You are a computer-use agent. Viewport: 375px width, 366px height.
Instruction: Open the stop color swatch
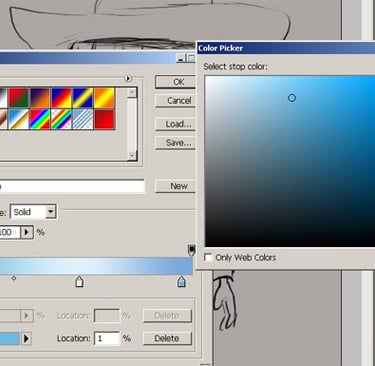pyautogui.click(x=10, y=338)
